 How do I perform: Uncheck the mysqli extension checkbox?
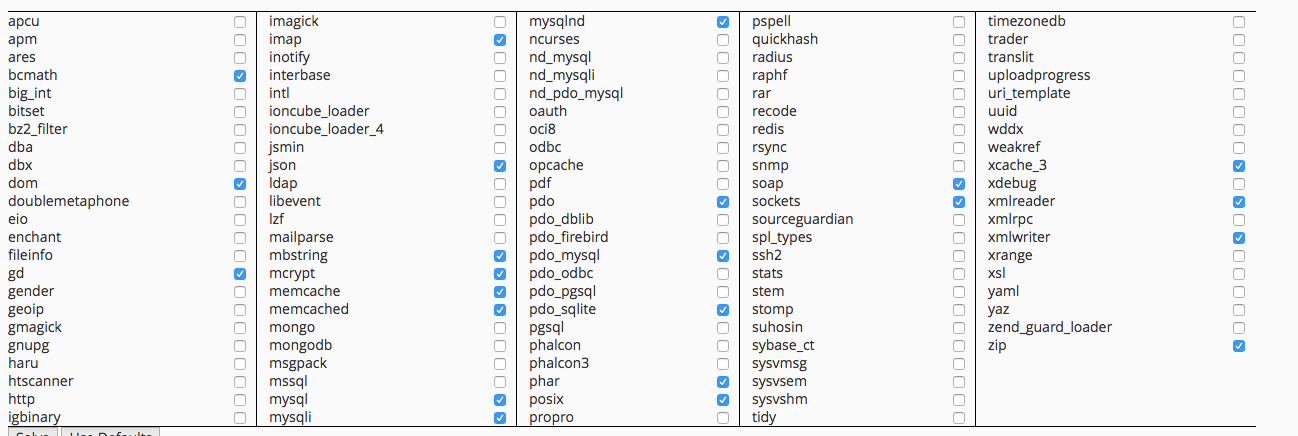coord(500,417)
